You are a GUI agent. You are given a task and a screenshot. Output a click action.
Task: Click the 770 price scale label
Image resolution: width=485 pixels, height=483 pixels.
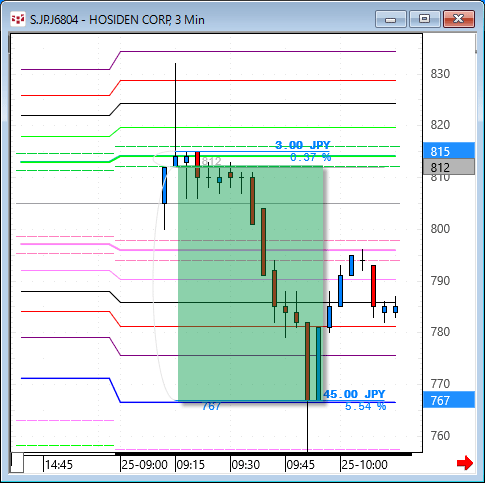point(440,384)
